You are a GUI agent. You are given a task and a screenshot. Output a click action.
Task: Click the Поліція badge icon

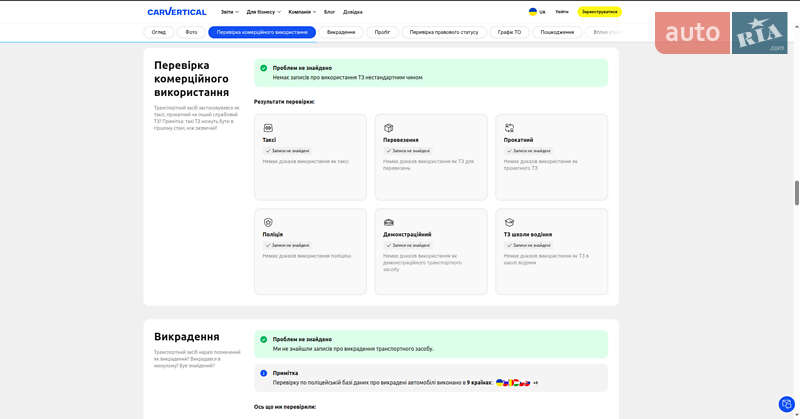pos(268,222)
